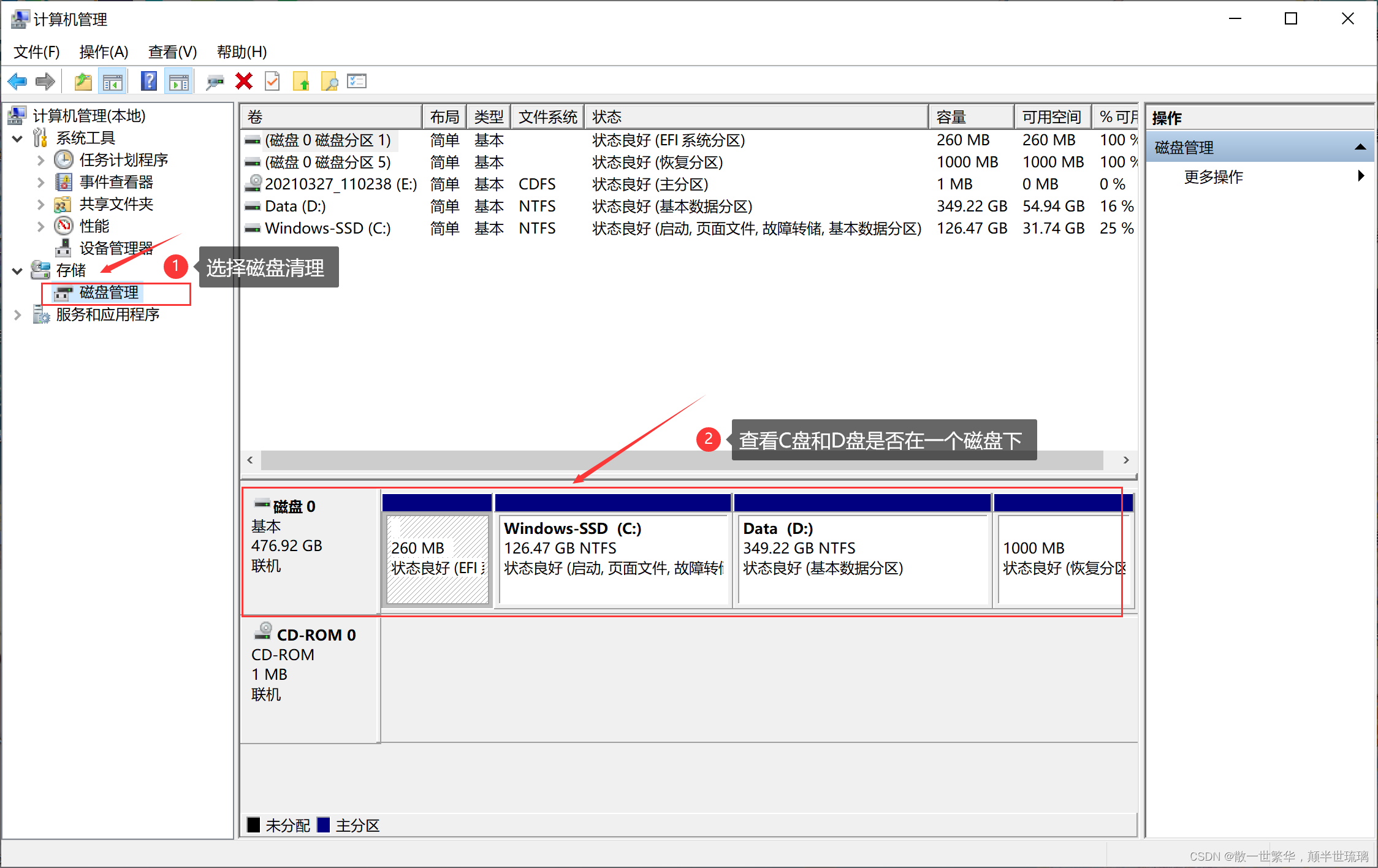Viewport: 1378px width, 868px height.
Task: Sort by the 卷 column header
Action: point(331,116)
